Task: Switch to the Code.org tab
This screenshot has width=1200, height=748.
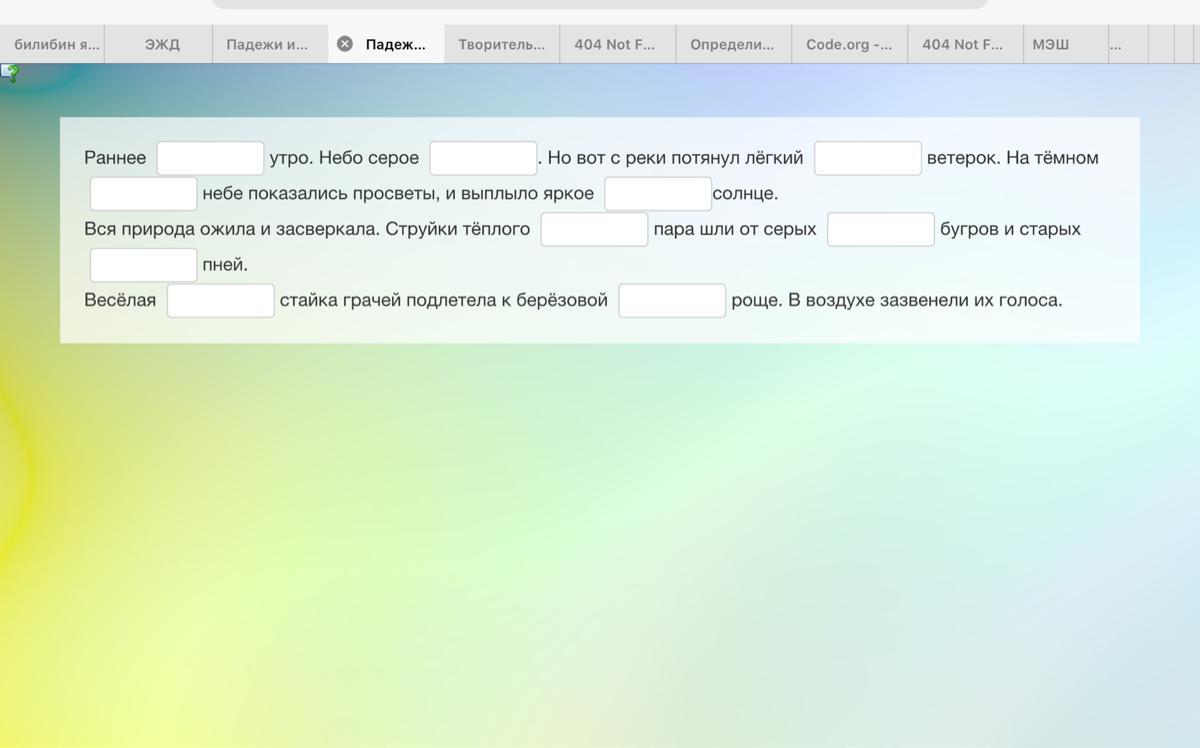Action: click(x=849, y=44)
